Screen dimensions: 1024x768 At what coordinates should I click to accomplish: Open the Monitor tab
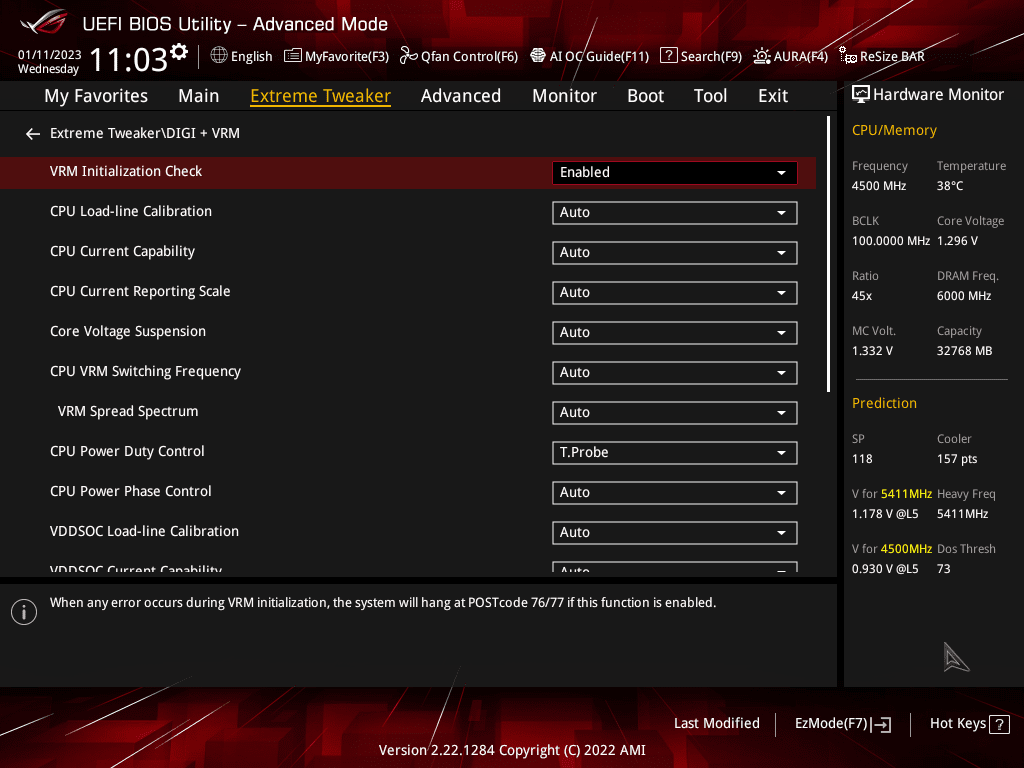coord(564,96)
